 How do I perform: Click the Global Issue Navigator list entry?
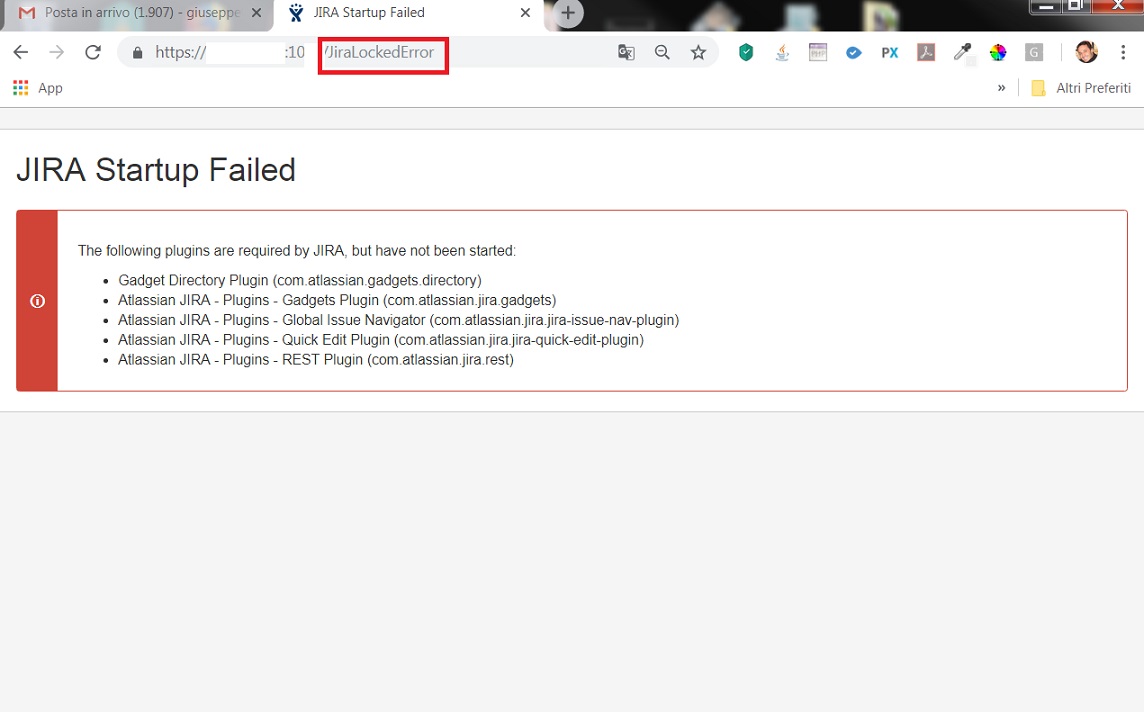398,320
